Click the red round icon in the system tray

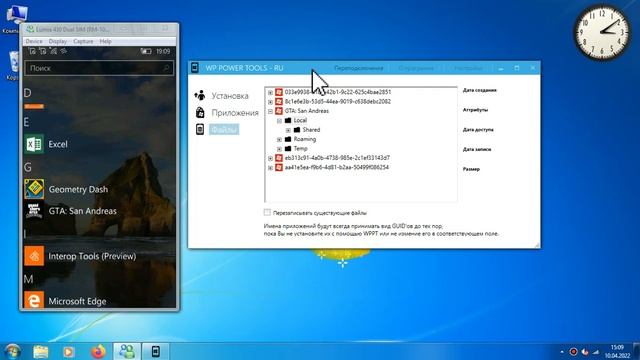pyautogui.click(x=573, y=351)
